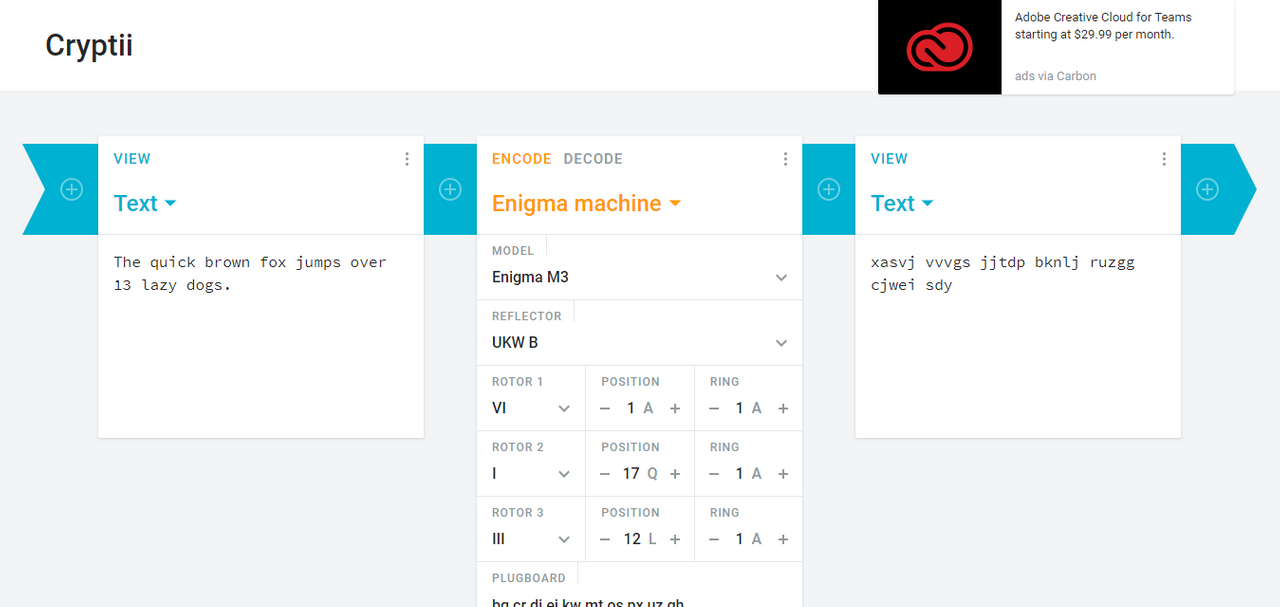
Task: Click the Cryptii site title
Action: tap(89, 46)
